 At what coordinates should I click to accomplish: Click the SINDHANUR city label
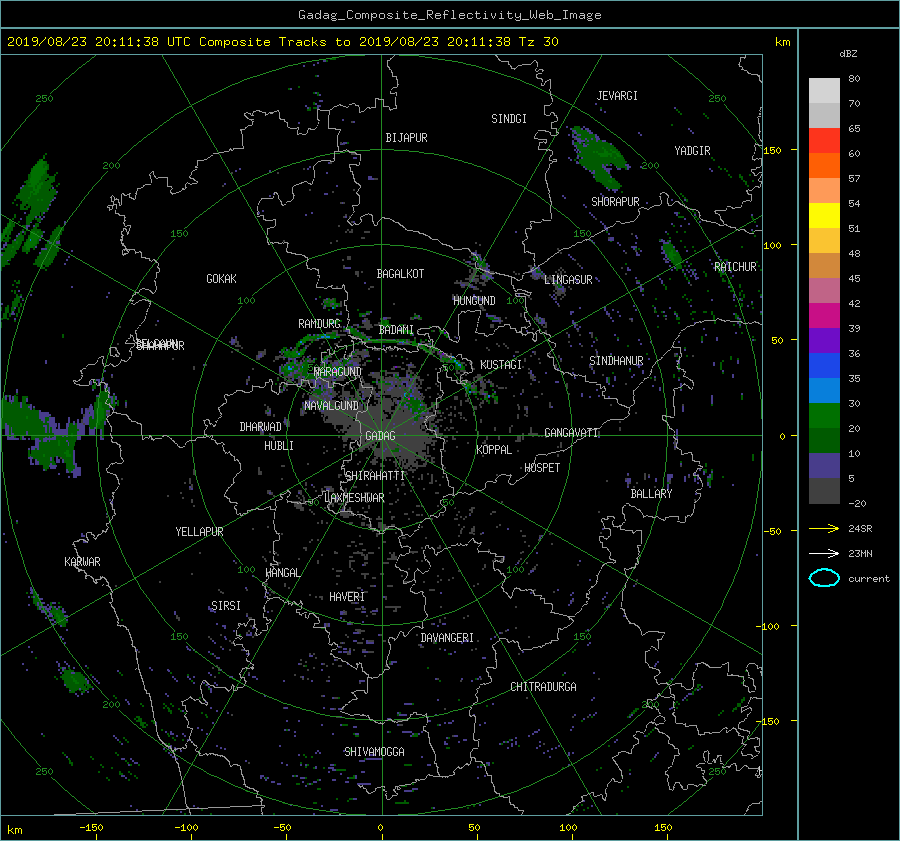click(x=616, y=361)
